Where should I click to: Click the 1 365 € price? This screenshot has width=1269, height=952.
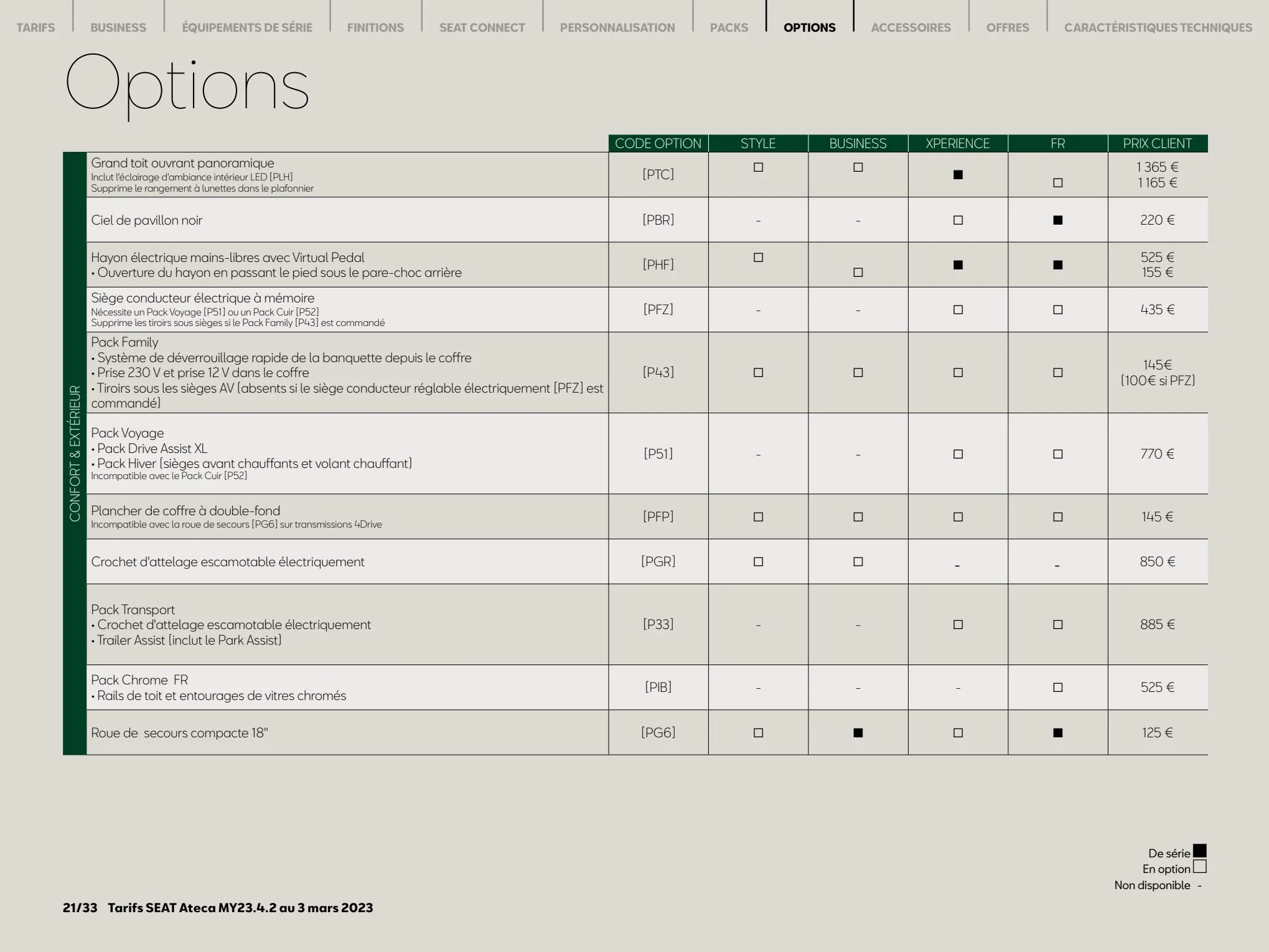(1158, 167)
